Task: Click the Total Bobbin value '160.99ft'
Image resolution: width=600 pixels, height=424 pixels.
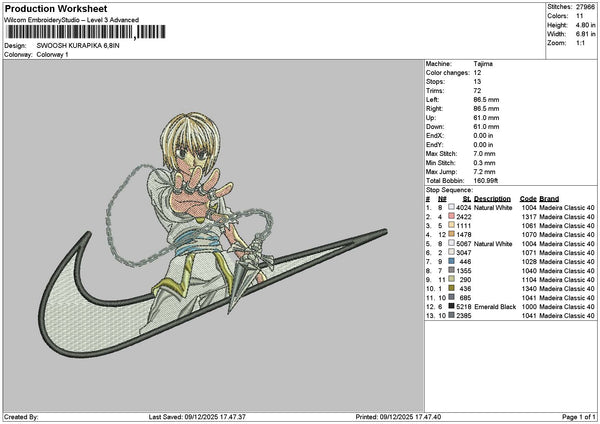Action: pos(485,181)
